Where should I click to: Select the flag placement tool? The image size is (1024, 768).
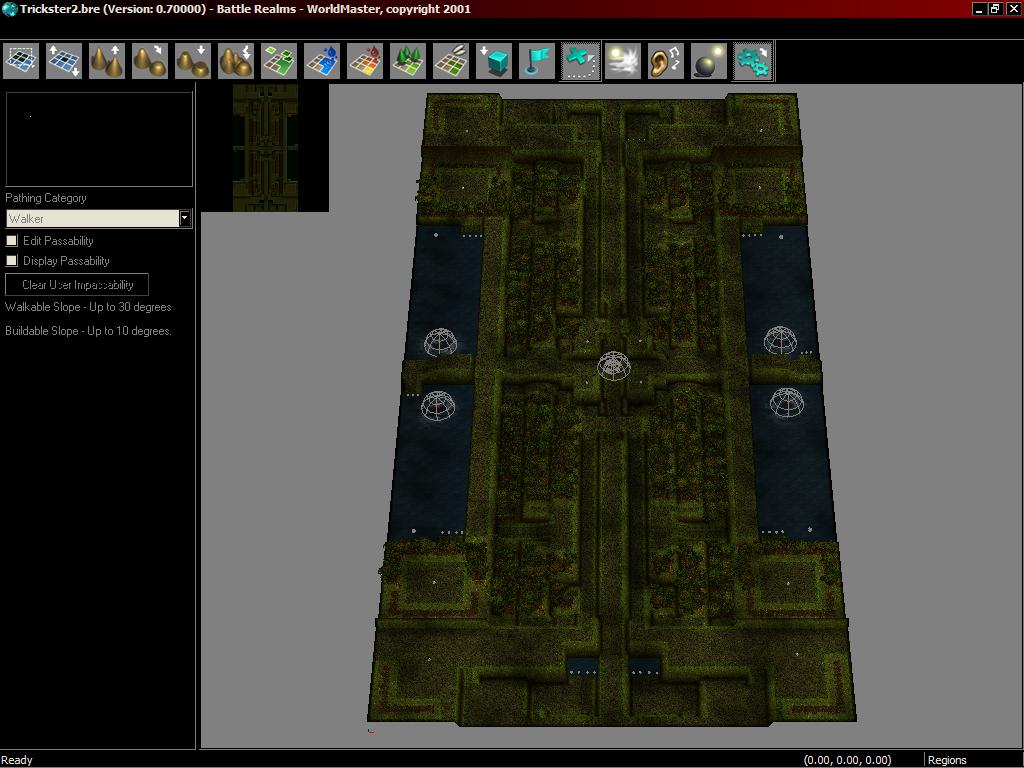537,61
